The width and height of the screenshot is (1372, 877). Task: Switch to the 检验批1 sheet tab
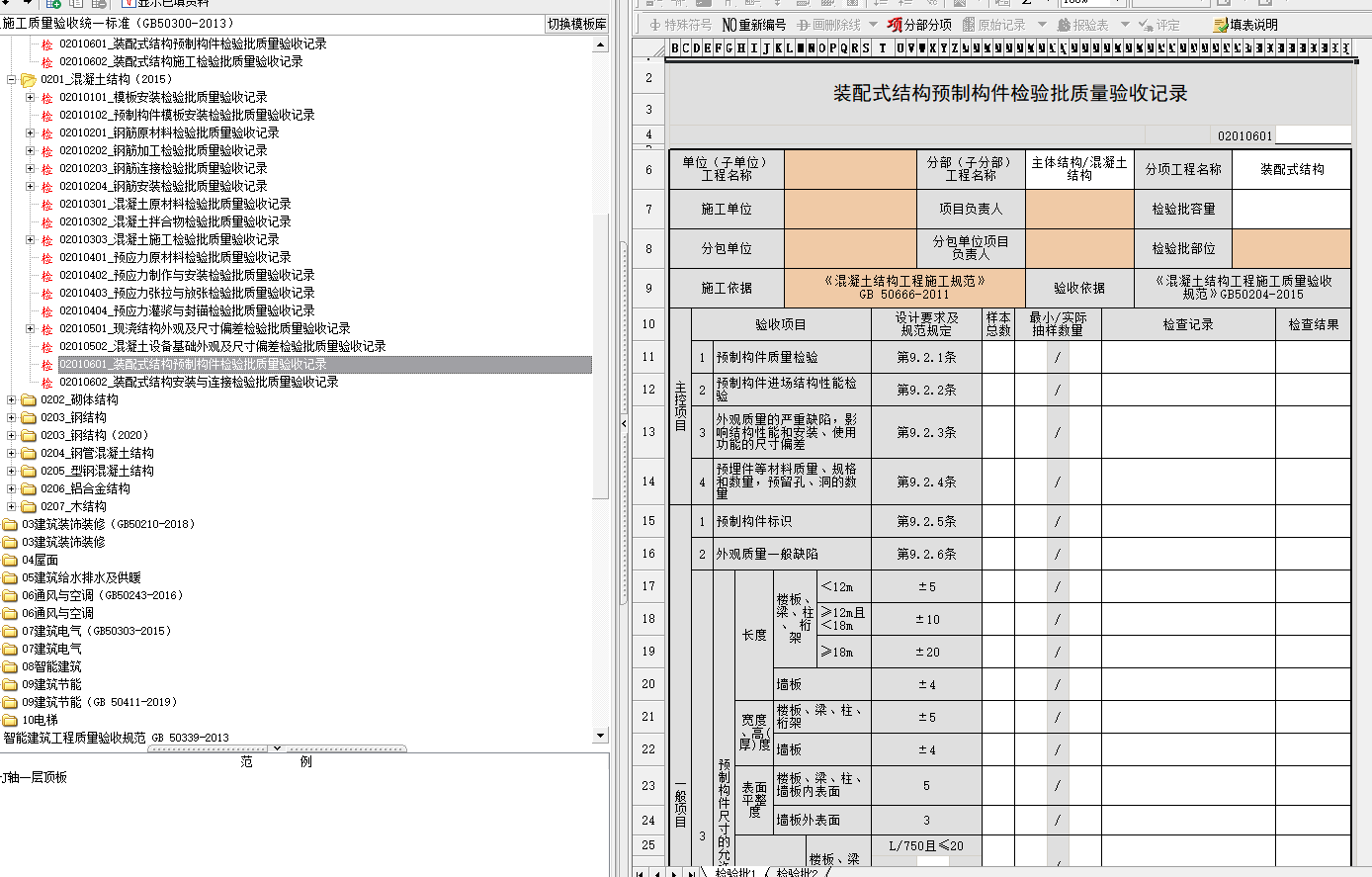[x=734, y=872]
